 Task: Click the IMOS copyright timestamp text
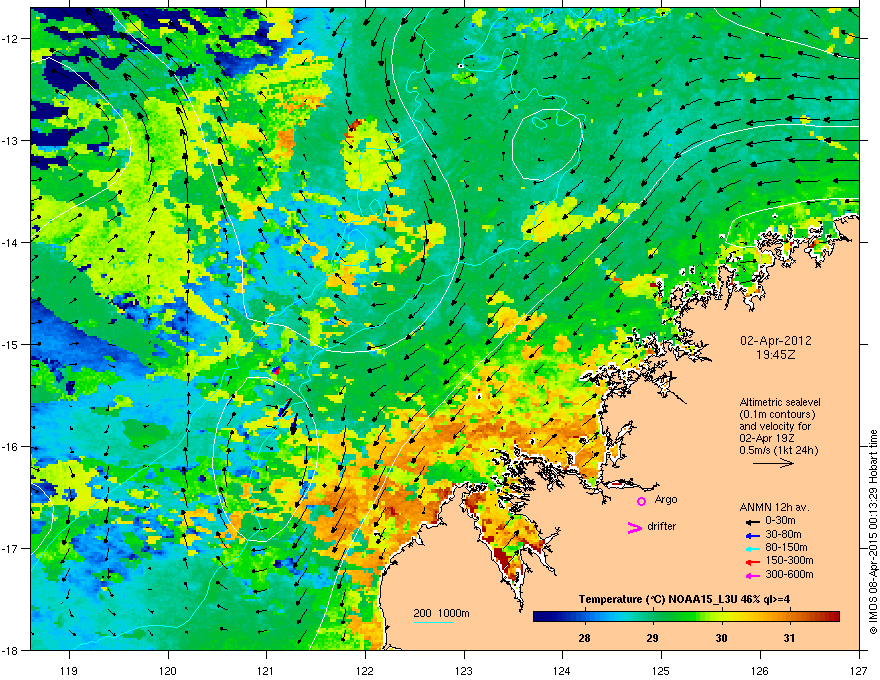[x=873, y=532]
